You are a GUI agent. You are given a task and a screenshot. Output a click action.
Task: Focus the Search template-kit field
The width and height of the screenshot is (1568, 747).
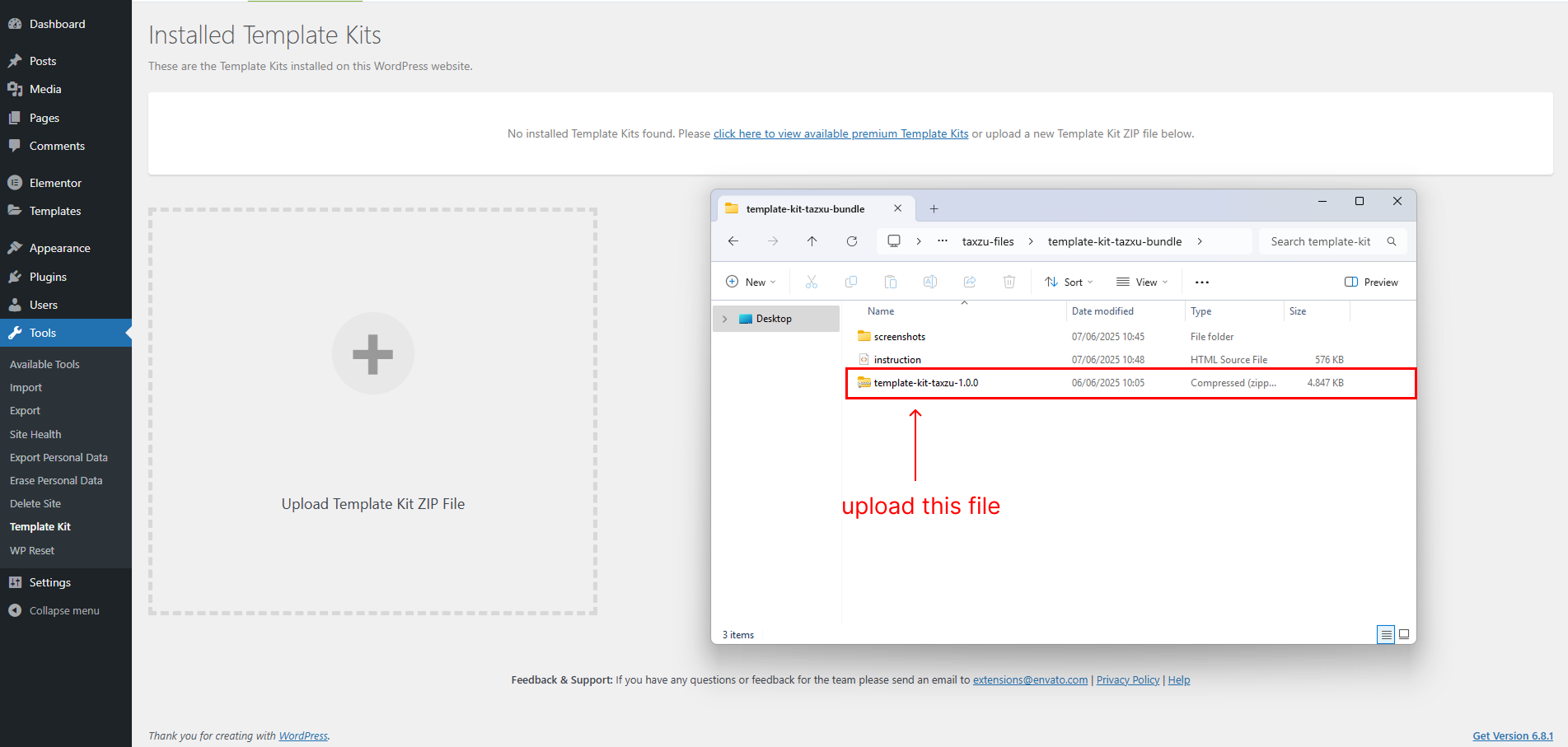[1332, 241]
